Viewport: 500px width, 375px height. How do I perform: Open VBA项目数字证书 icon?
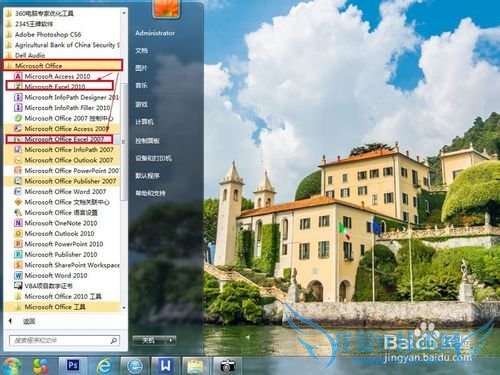pos(18,286)
